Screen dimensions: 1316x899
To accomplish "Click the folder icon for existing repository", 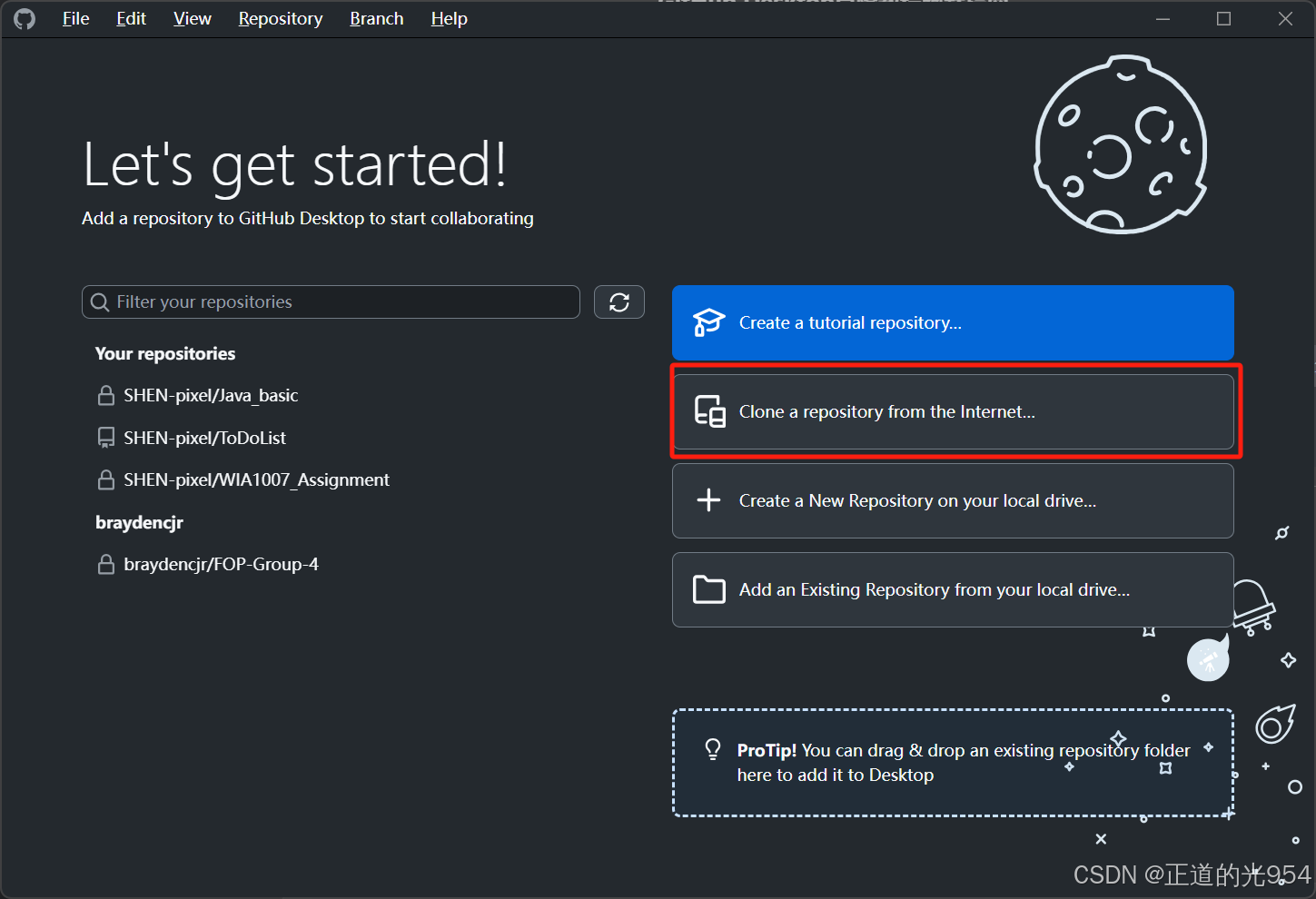I will pos(708,589).
